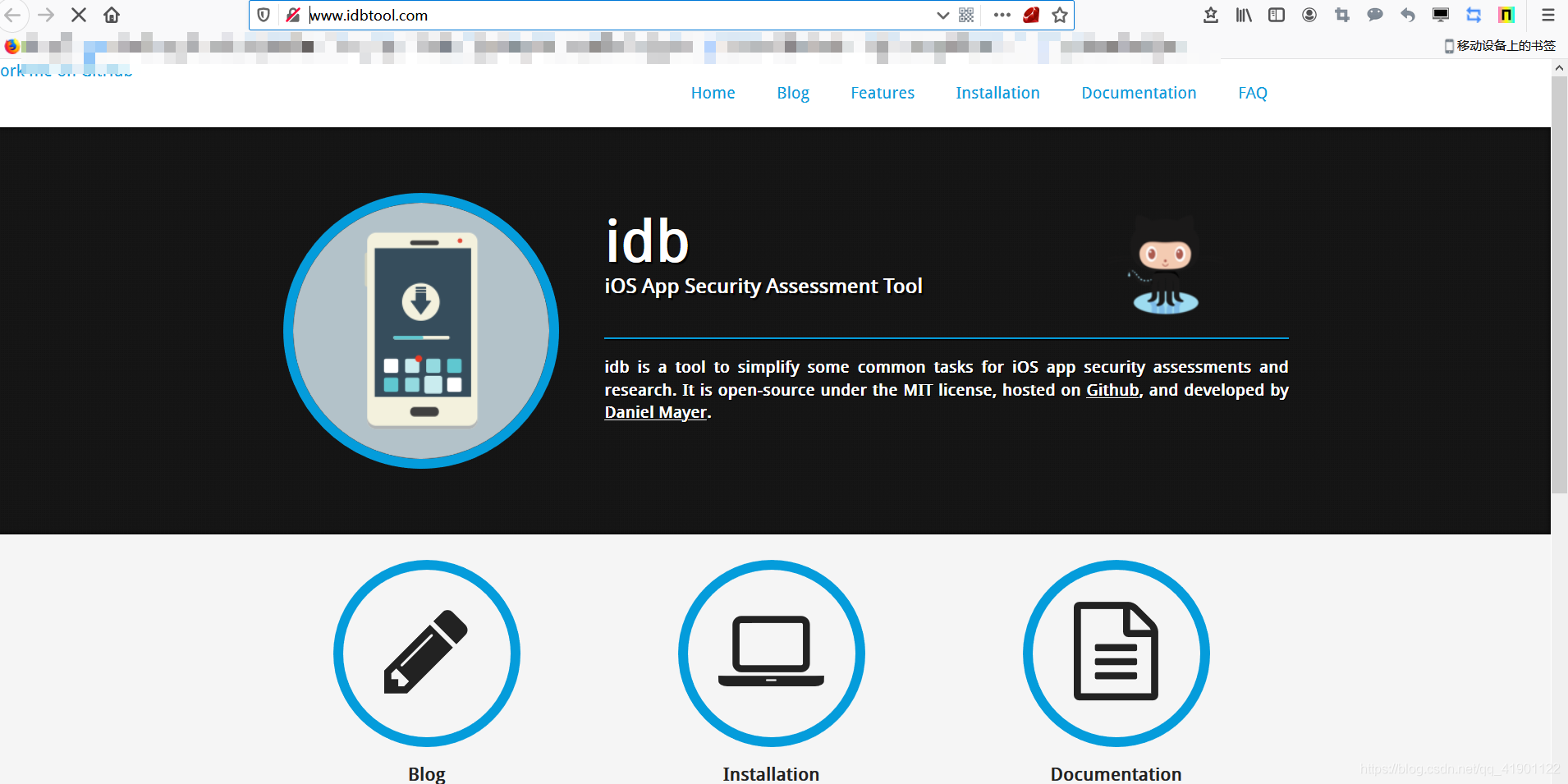Open the bookmarks star-tray toolbar icon
Viewport: 1568px width, 784px height.
(x=1211, y=15)
